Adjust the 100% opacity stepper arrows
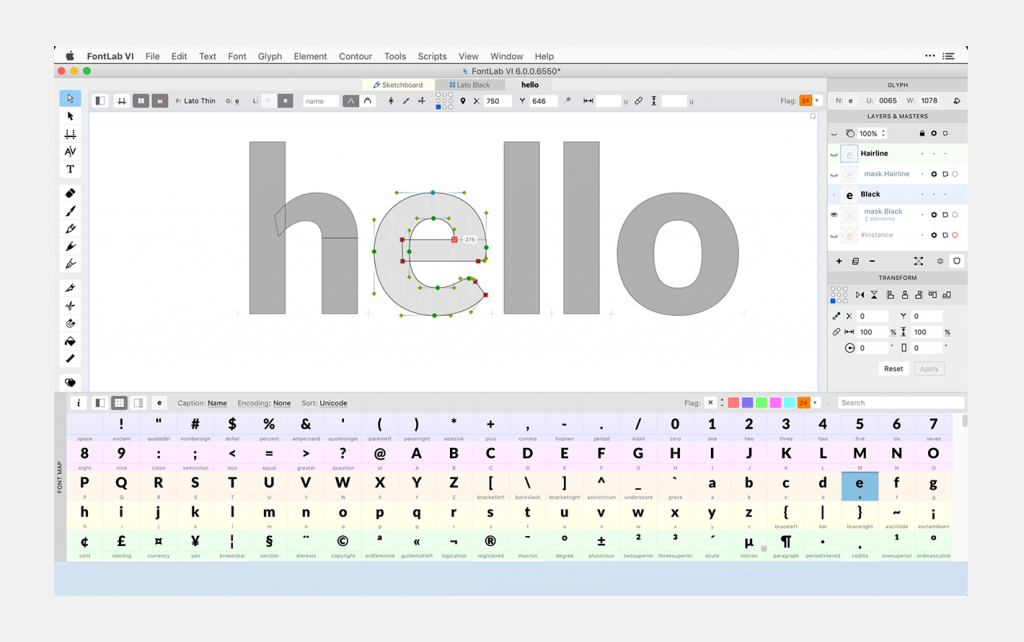 (x=883, y=134)
